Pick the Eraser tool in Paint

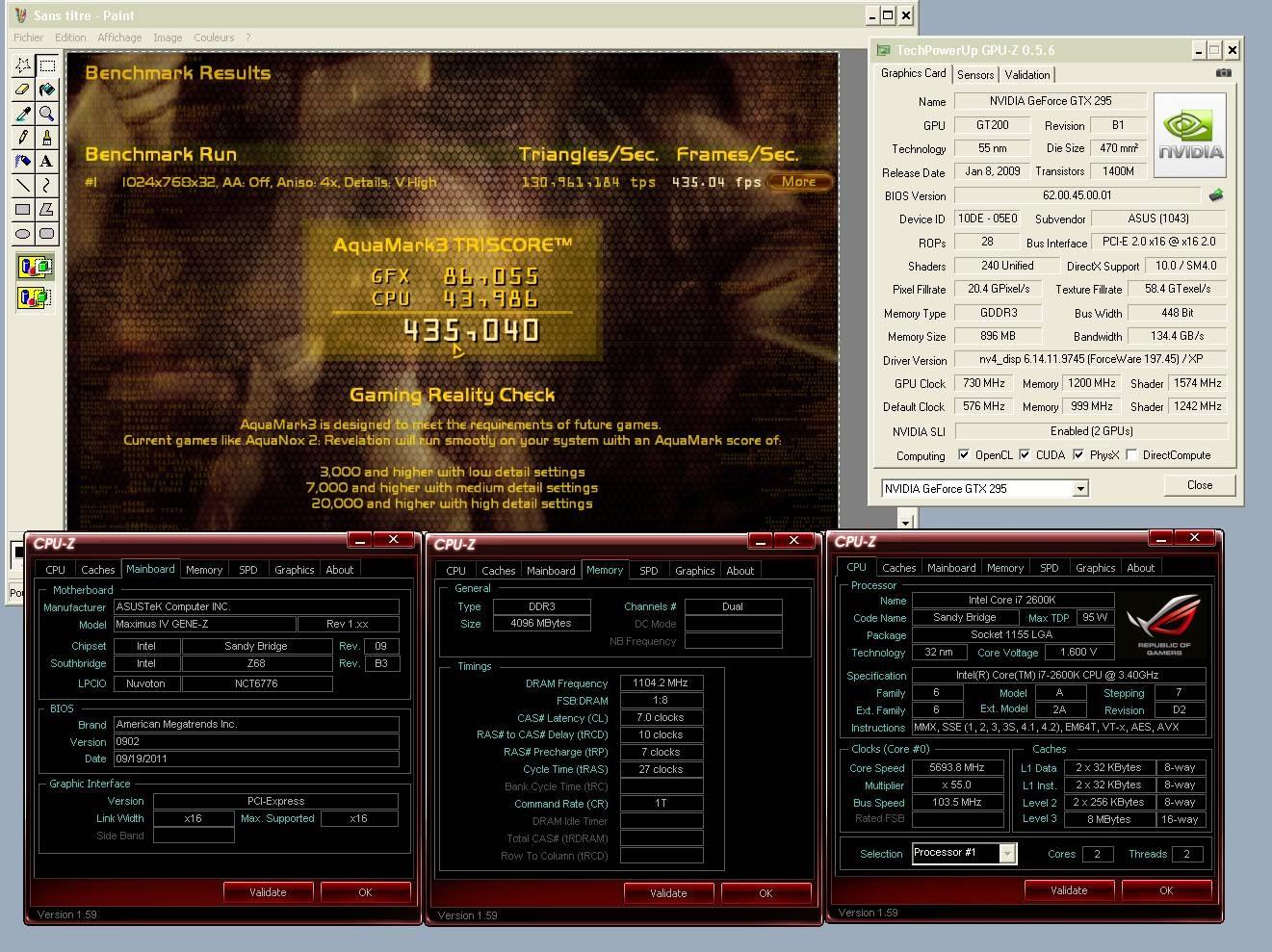(x=23, y=90)
